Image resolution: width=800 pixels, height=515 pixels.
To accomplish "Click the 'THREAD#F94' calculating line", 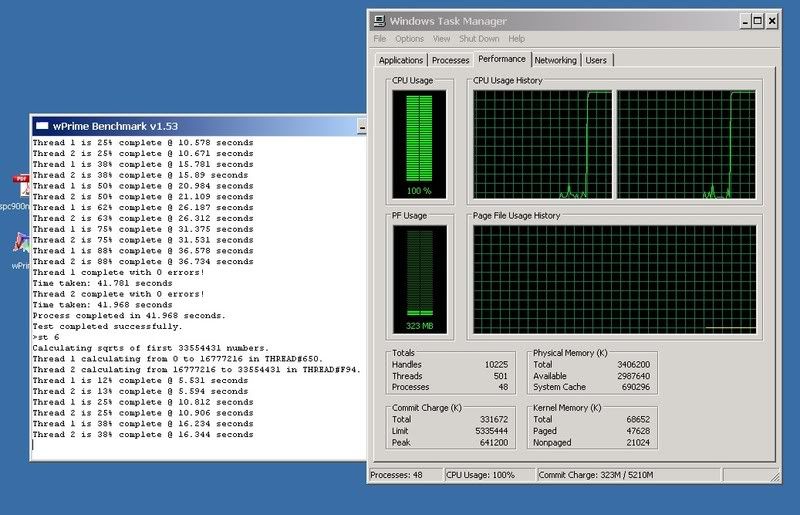I will tap(196, 370).
